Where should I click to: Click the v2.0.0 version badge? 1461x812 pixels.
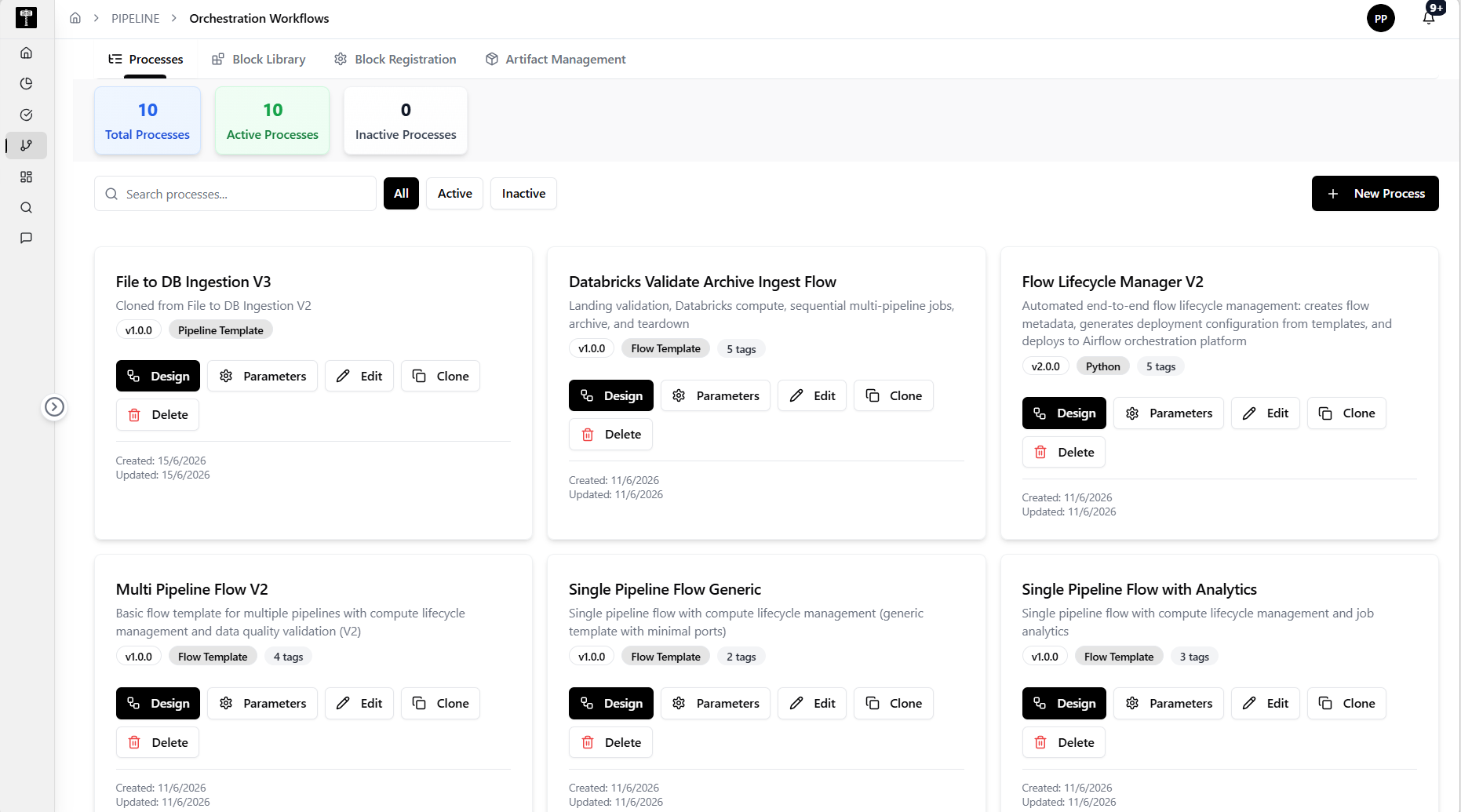(x=1045, y=366)
